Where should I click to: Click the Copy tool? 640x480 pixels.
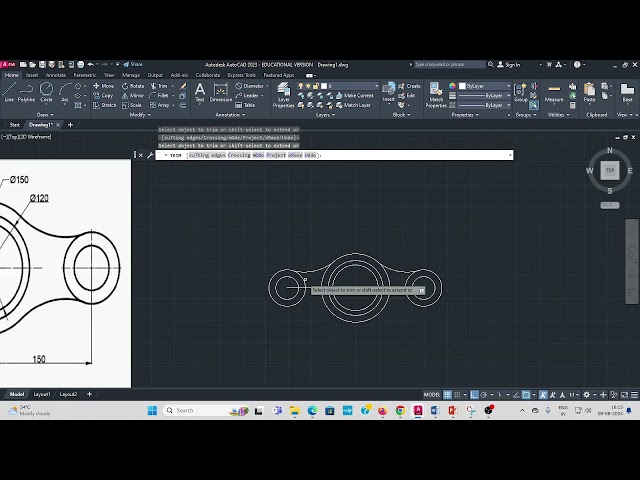[x=103, y=96]
